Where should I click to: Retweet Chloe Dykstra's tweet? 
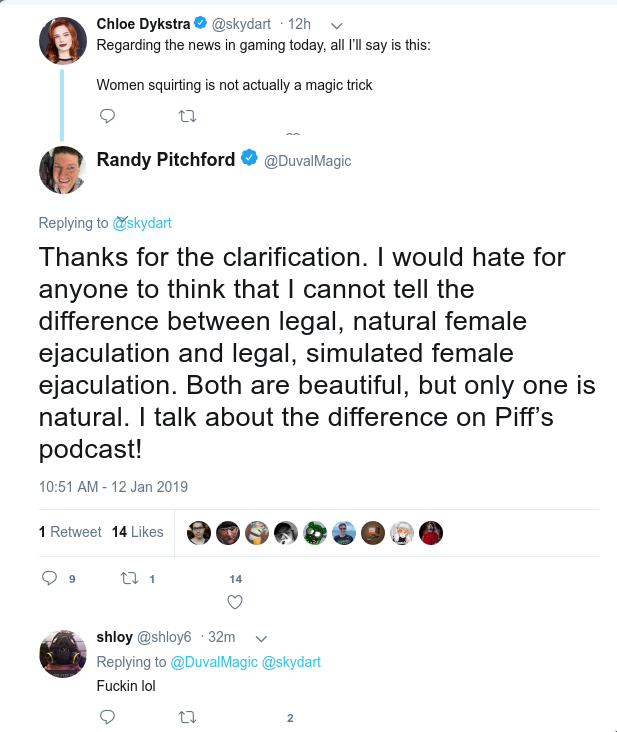click(187, 116)
